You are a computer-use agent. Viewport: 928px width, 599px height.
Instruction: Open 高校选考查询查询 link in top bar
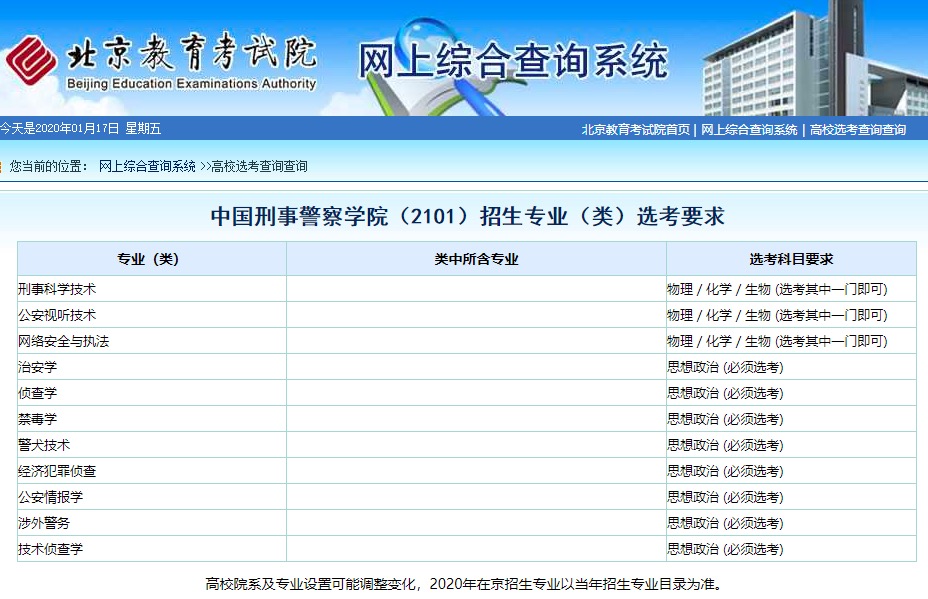pos(858,130)
